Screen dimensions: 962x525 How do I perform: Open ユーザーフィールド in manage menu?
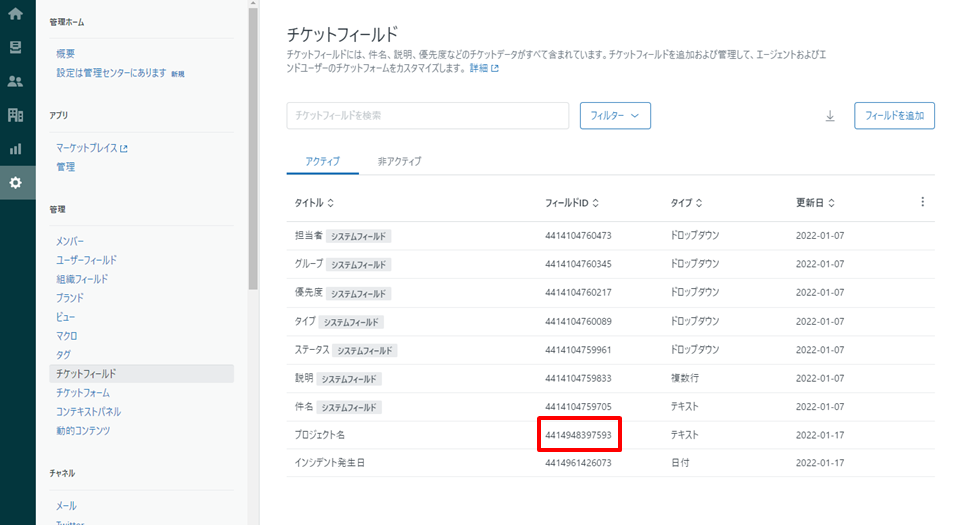(87, 260)
